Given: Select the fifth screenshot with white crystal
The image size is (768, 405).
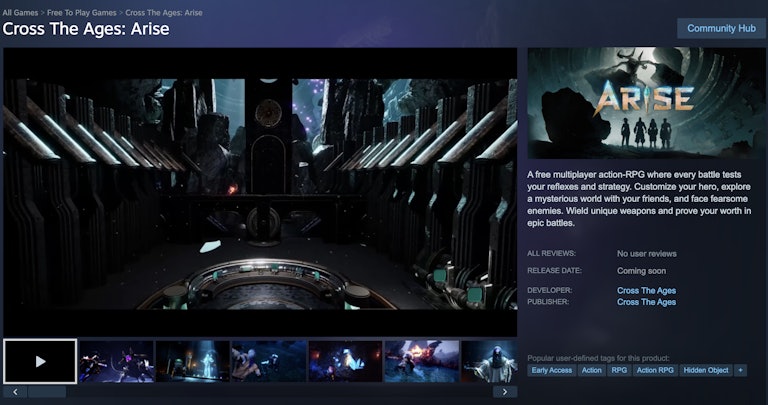Looking at the screenshot, I should 345,361.
